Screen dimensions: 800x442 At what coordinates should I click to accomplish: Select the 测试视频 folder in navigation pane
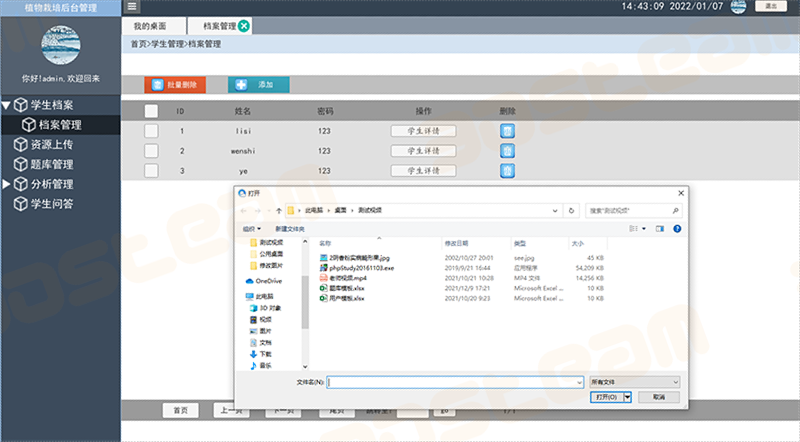click(x=266, y=242)
